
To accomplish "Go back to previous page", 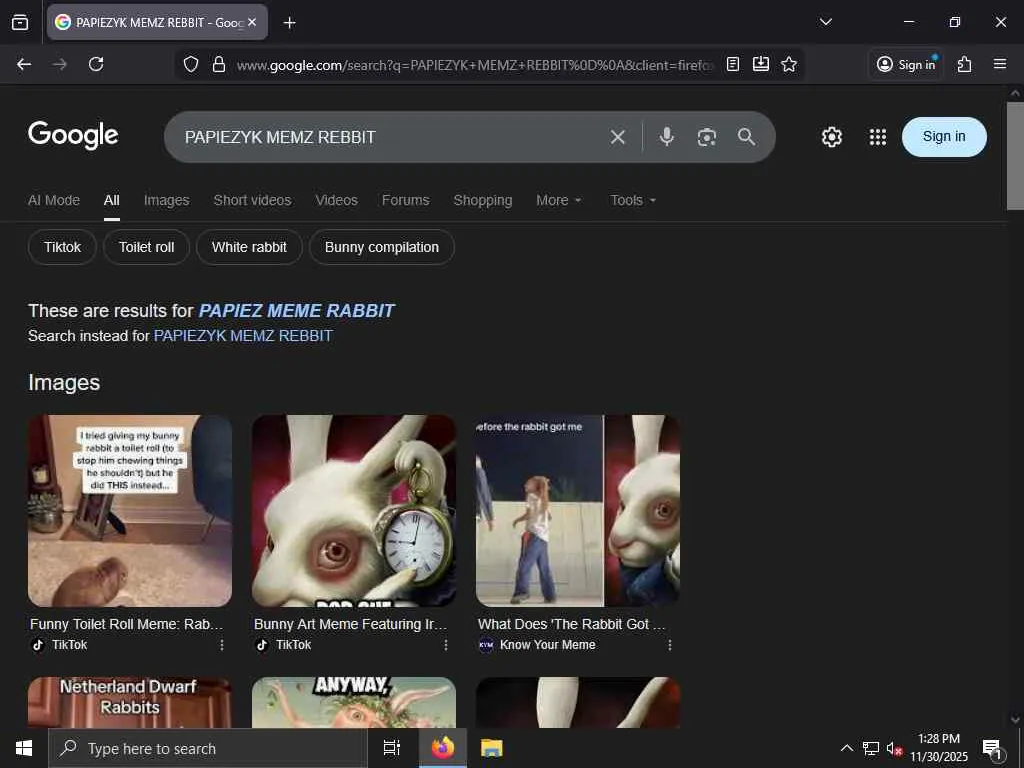I will [x=24, y=64].
